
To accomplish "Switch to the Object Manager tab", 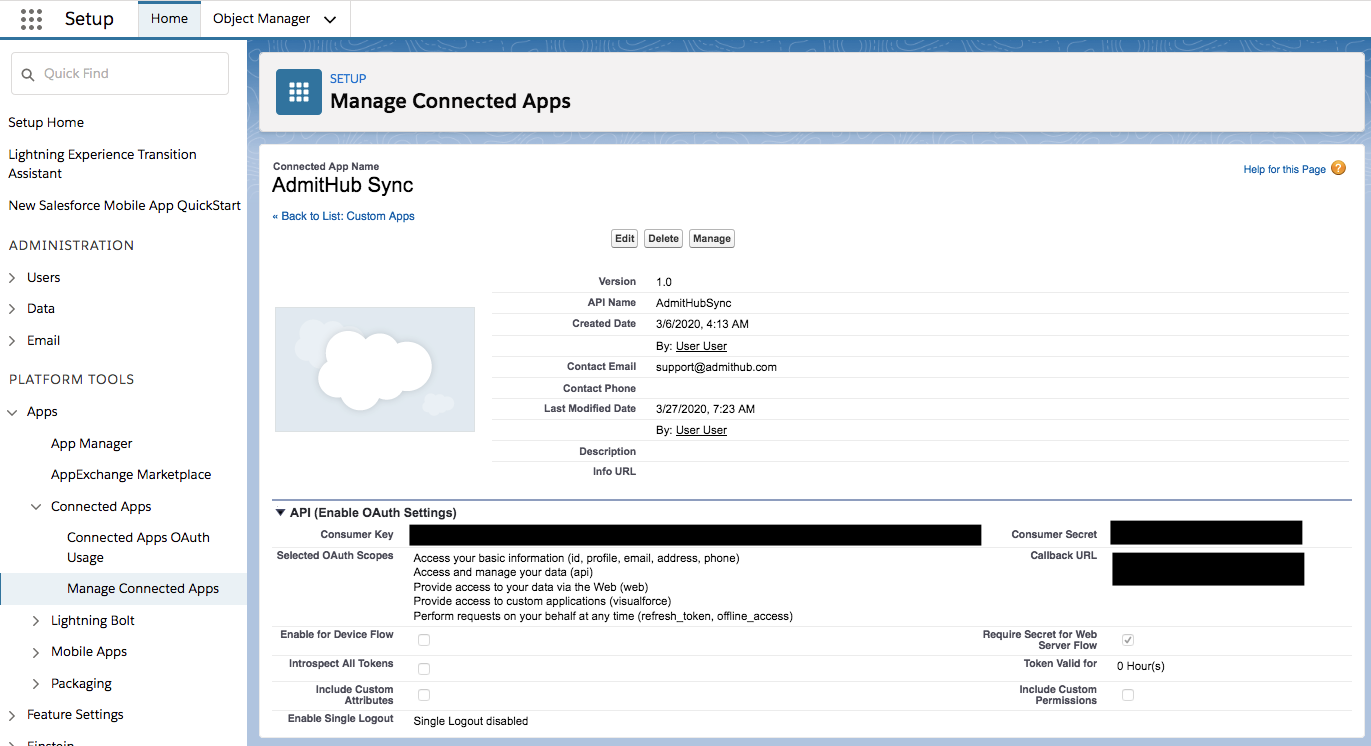I will (x=262, y=19).
